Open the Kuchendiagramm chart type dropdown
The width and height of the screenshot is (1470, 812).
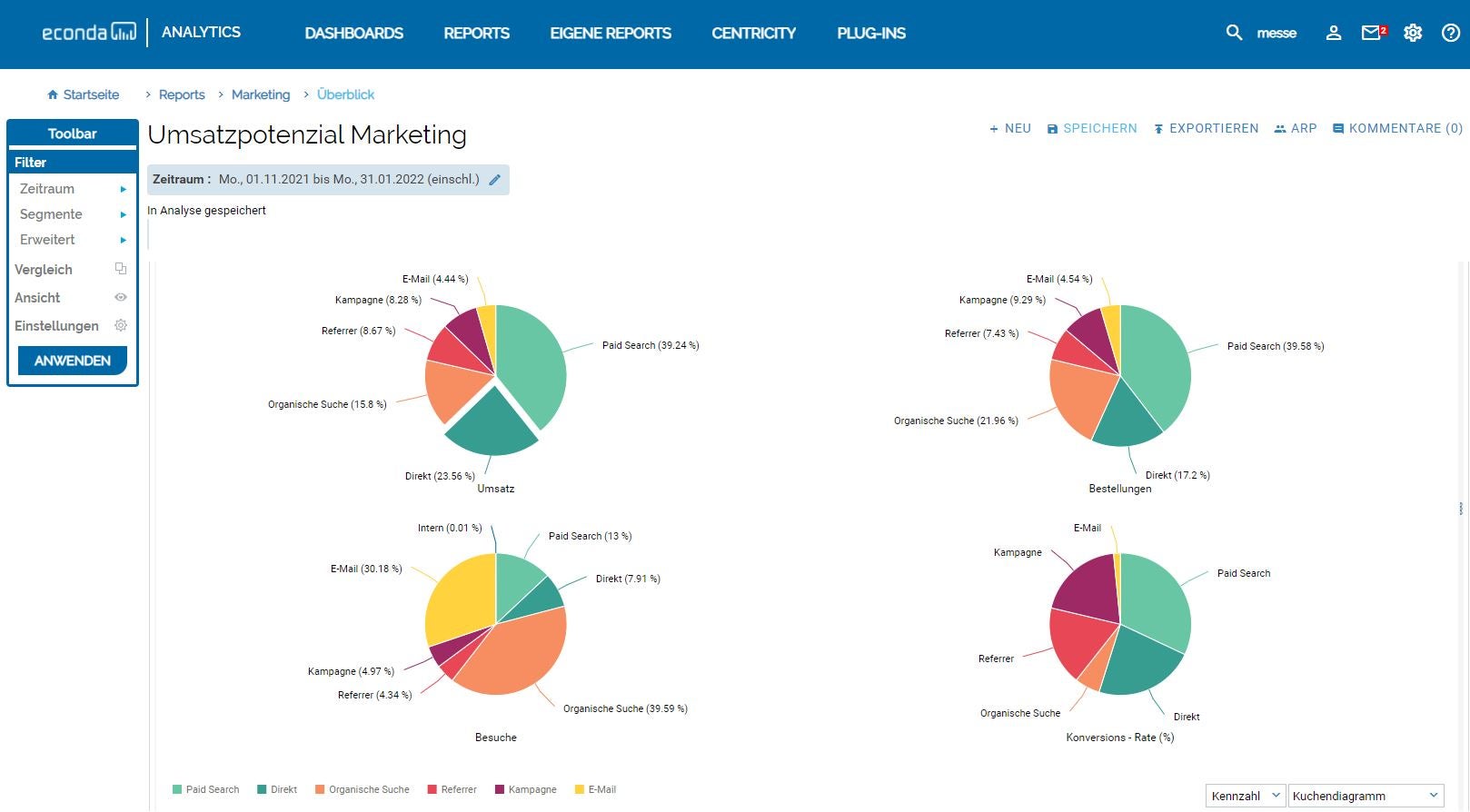coord(1366,796)
